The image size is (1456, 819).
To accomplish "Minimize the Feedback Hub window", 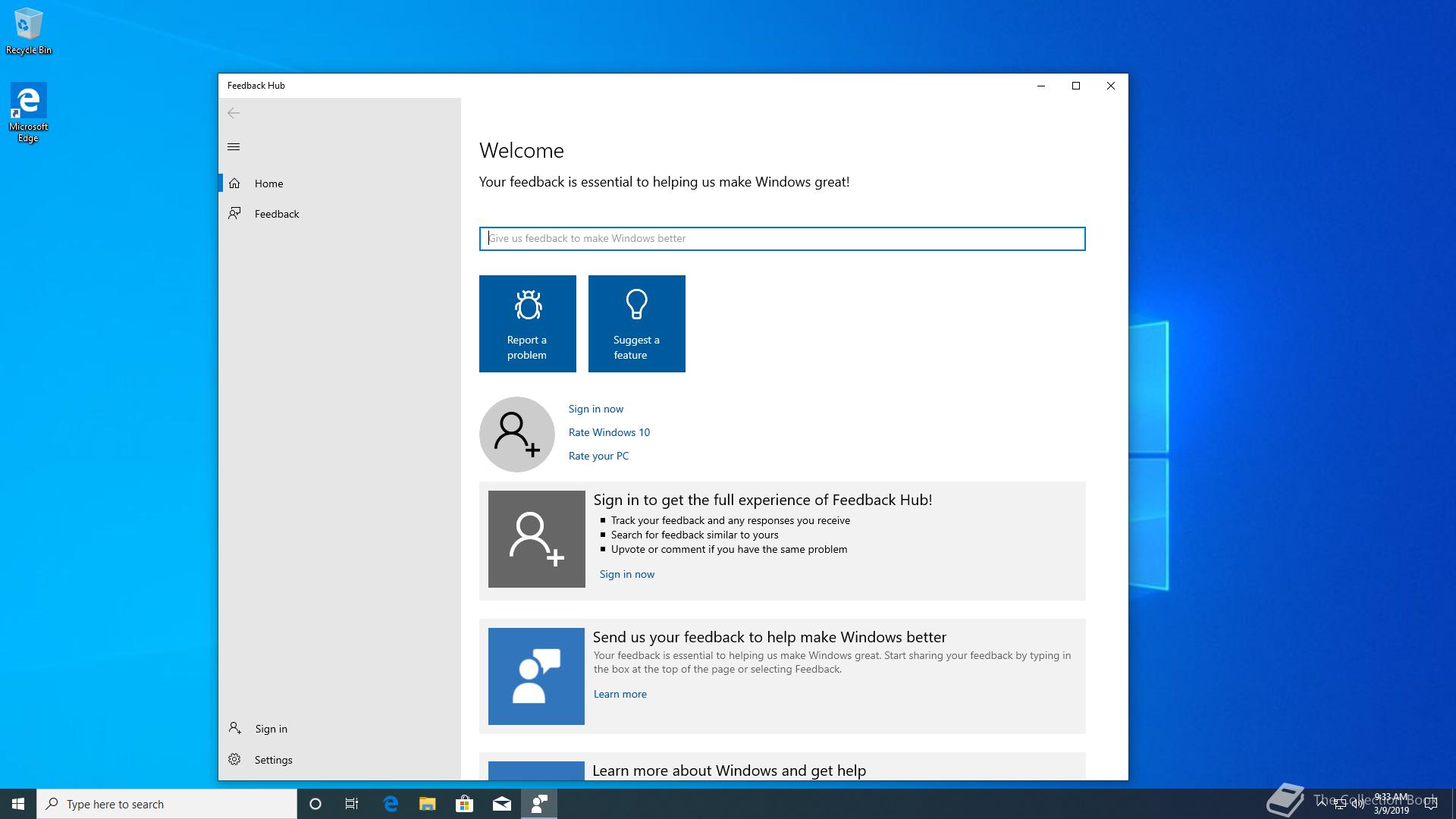I will (x=1041, y=86).
